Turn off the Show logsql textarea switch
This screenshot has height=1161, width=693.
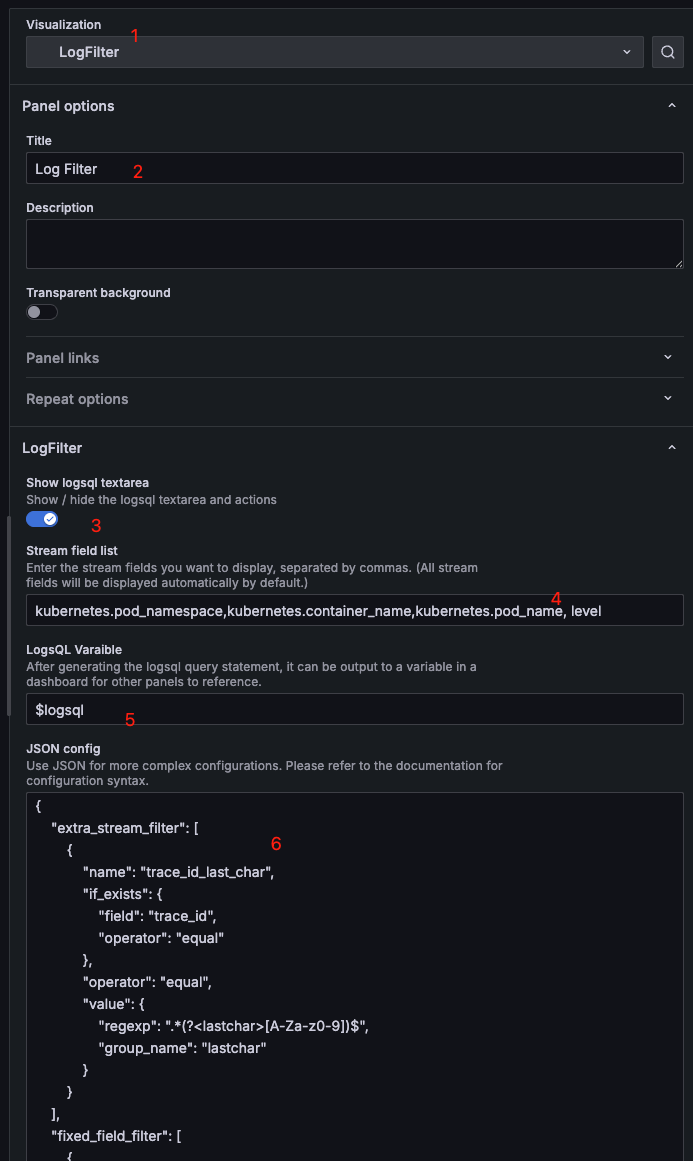point(42,519)
